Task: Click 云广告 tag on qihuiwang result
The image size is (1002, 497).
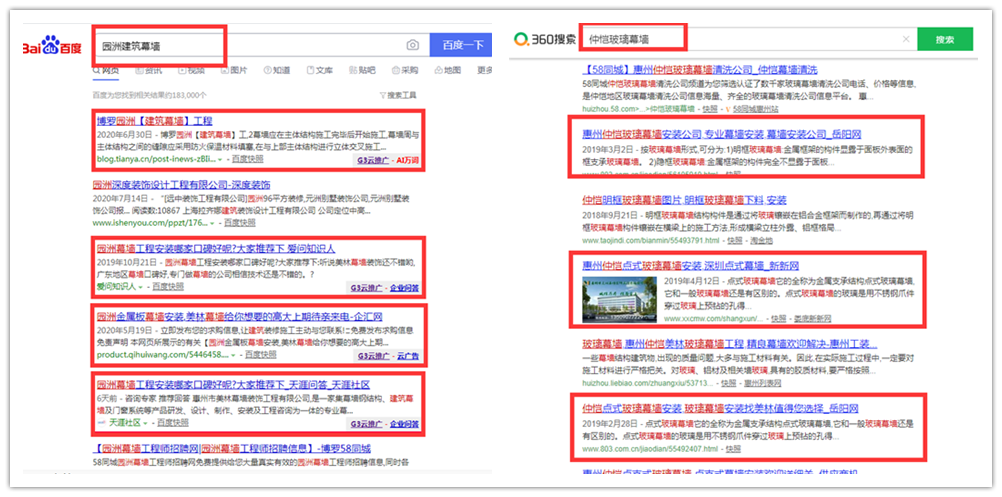Action: (408, 356)
